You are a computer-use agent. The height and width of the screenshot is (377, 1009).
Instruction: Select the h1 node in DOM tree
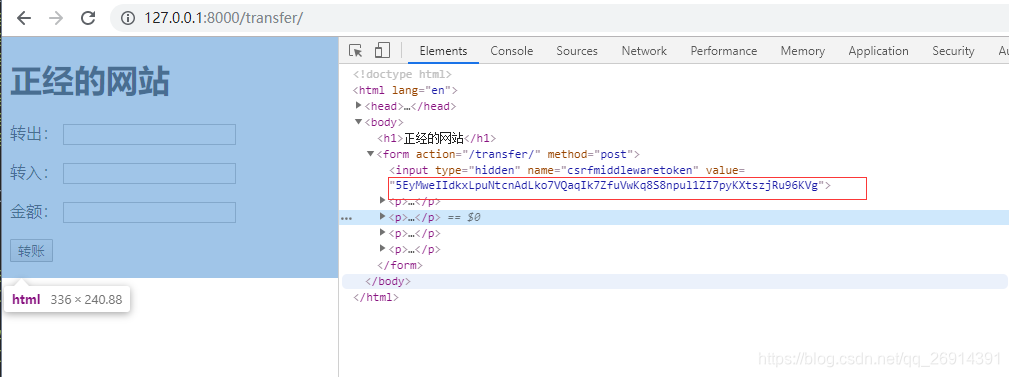(437, 138)
